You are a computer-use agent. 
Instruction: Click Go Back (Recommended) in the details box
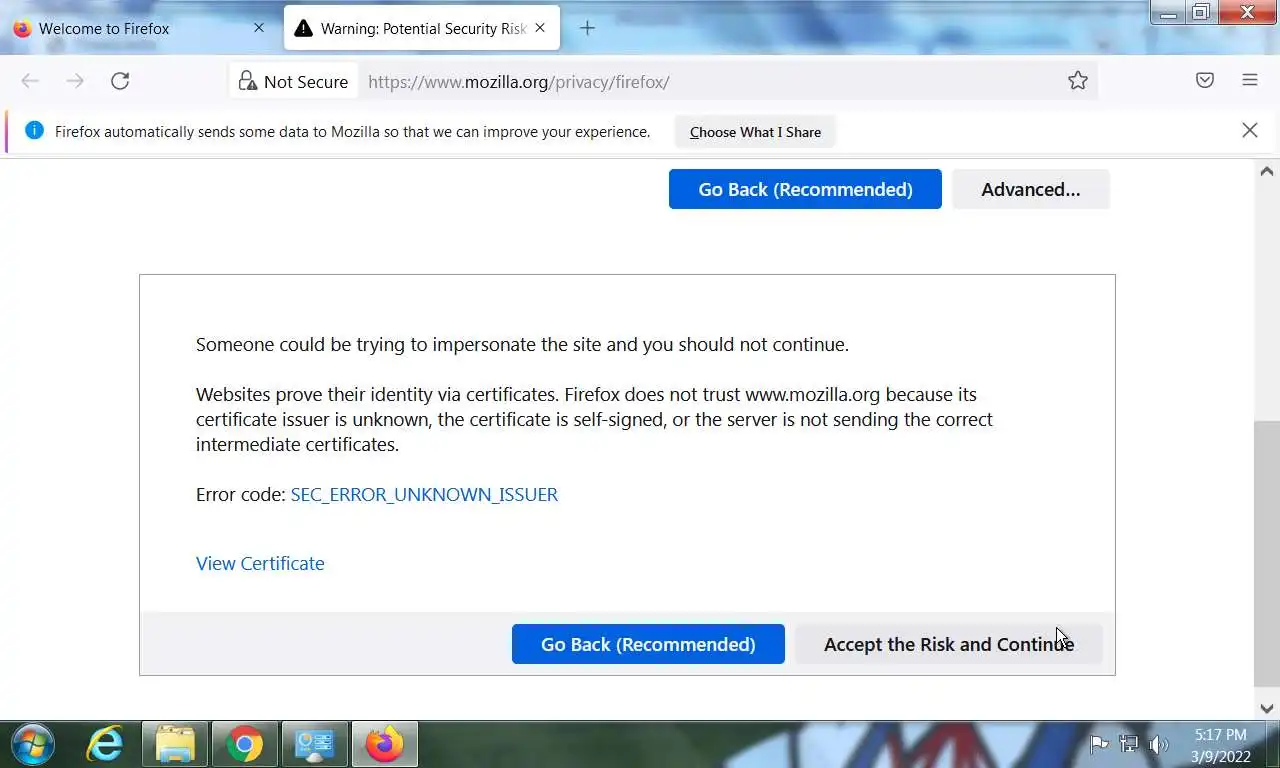648,644
